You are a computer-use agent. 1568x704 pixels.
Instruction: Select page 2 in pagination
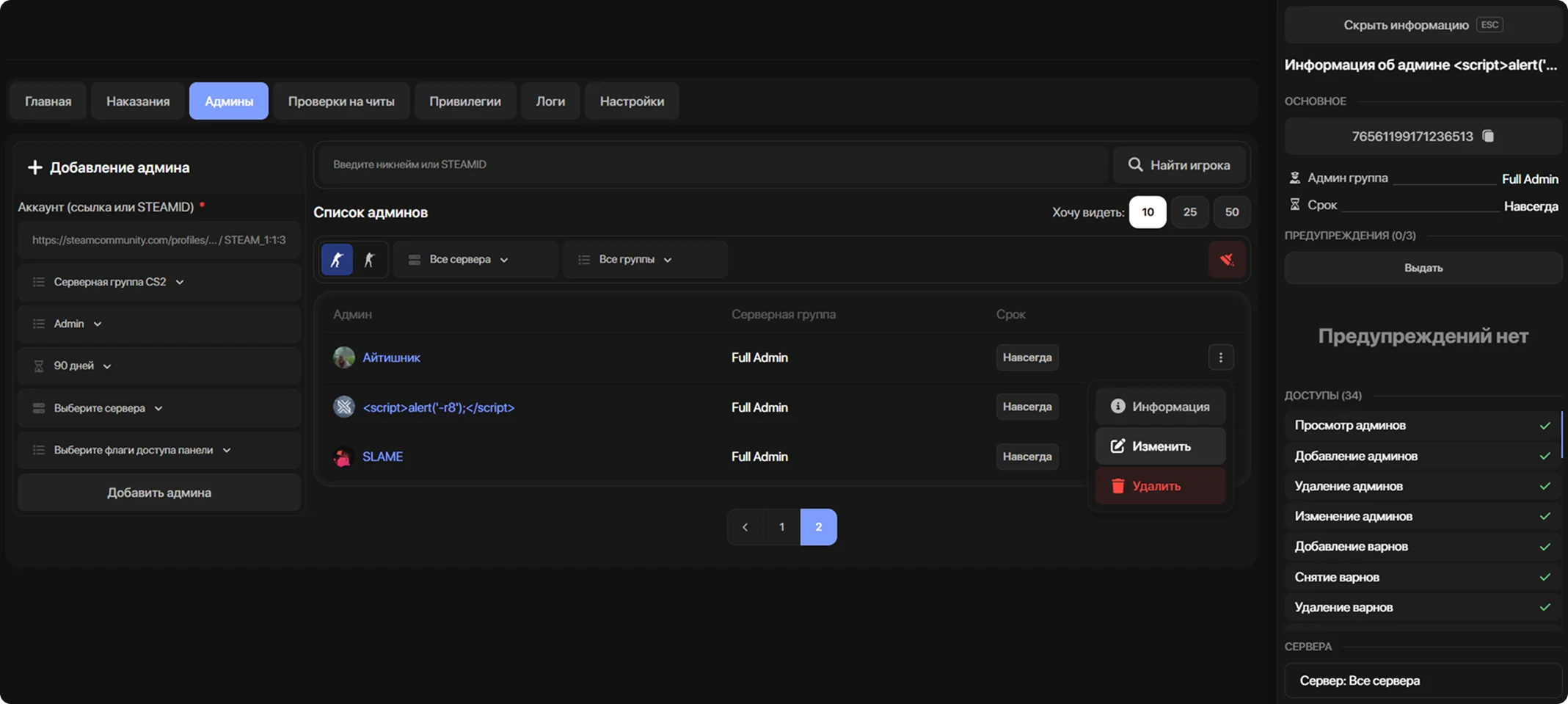click(x=819, y=527)
